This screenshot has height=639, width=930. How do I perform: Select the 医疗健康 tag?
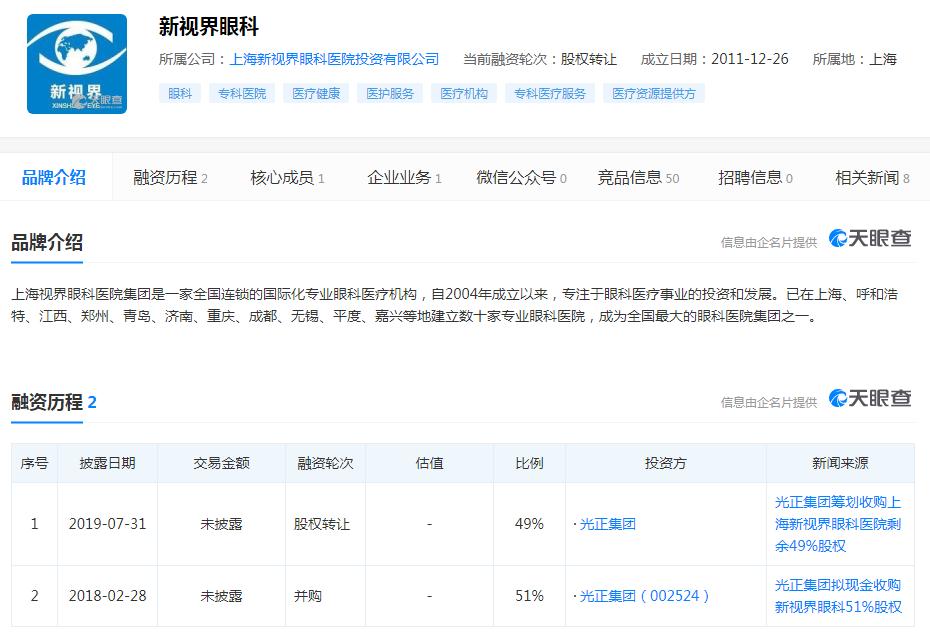point(316,93)
